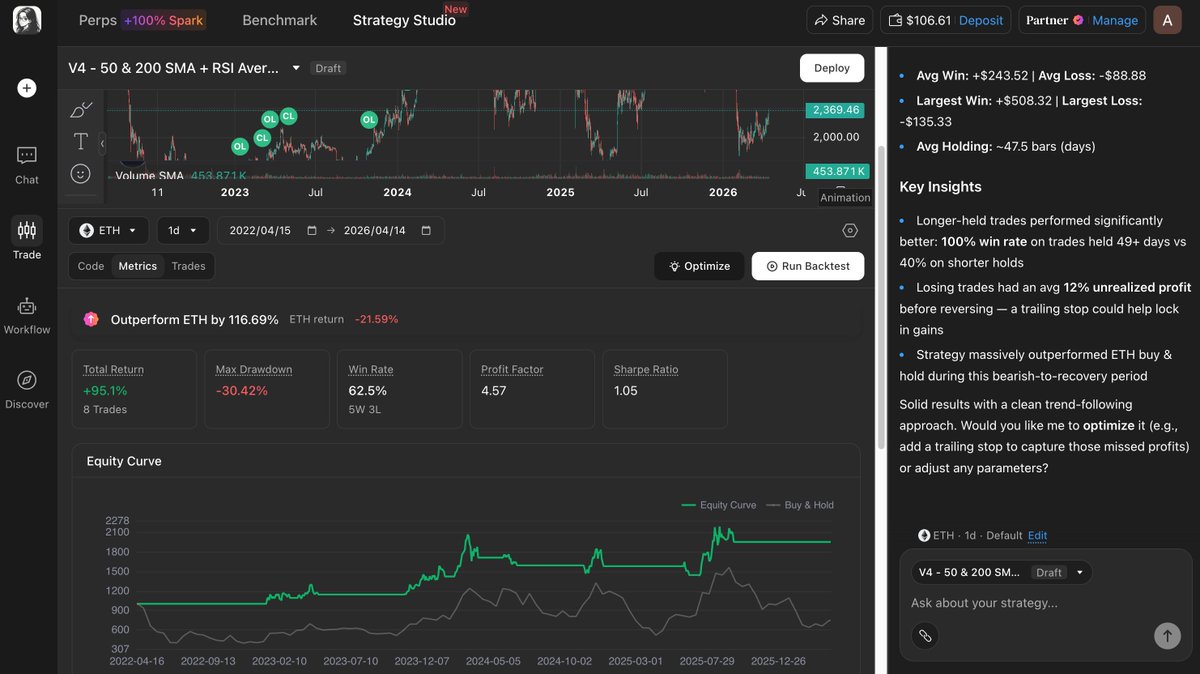Click the plus icon in left sidebar
Viewport: 1200px width, 674px height.
point(27,88)
